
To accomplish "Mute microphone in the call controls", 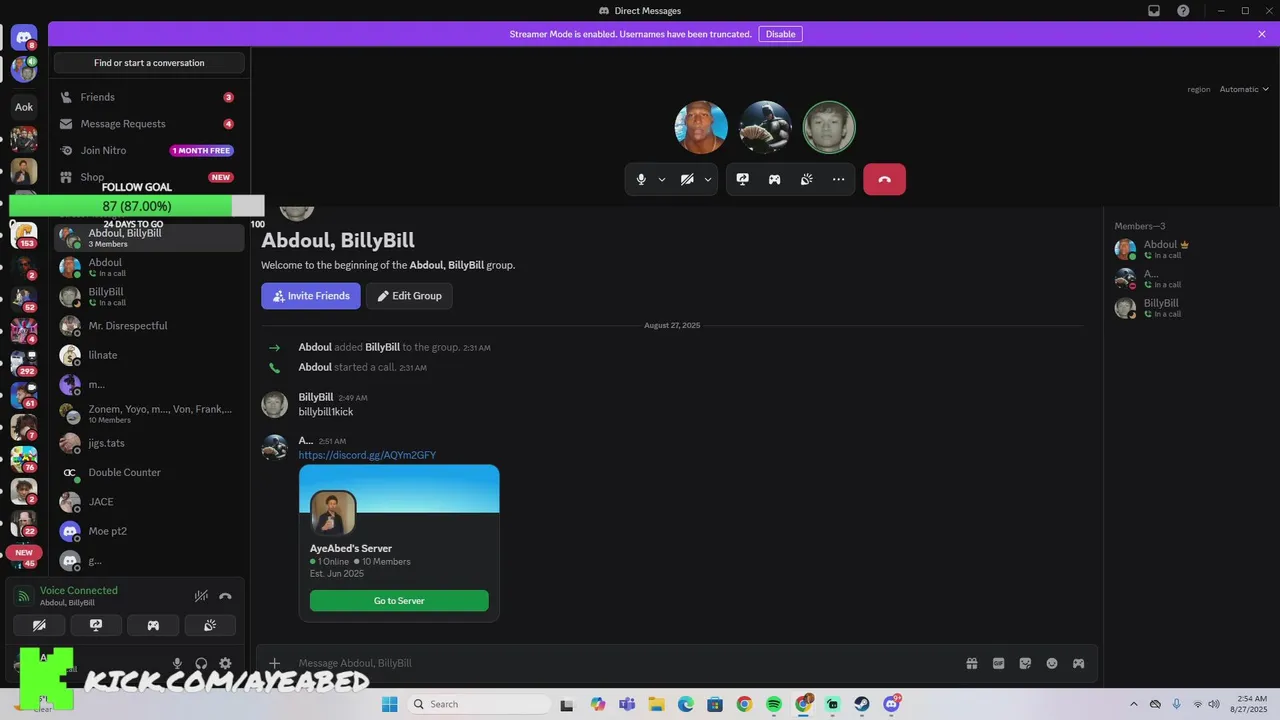I will click(642, 179).
